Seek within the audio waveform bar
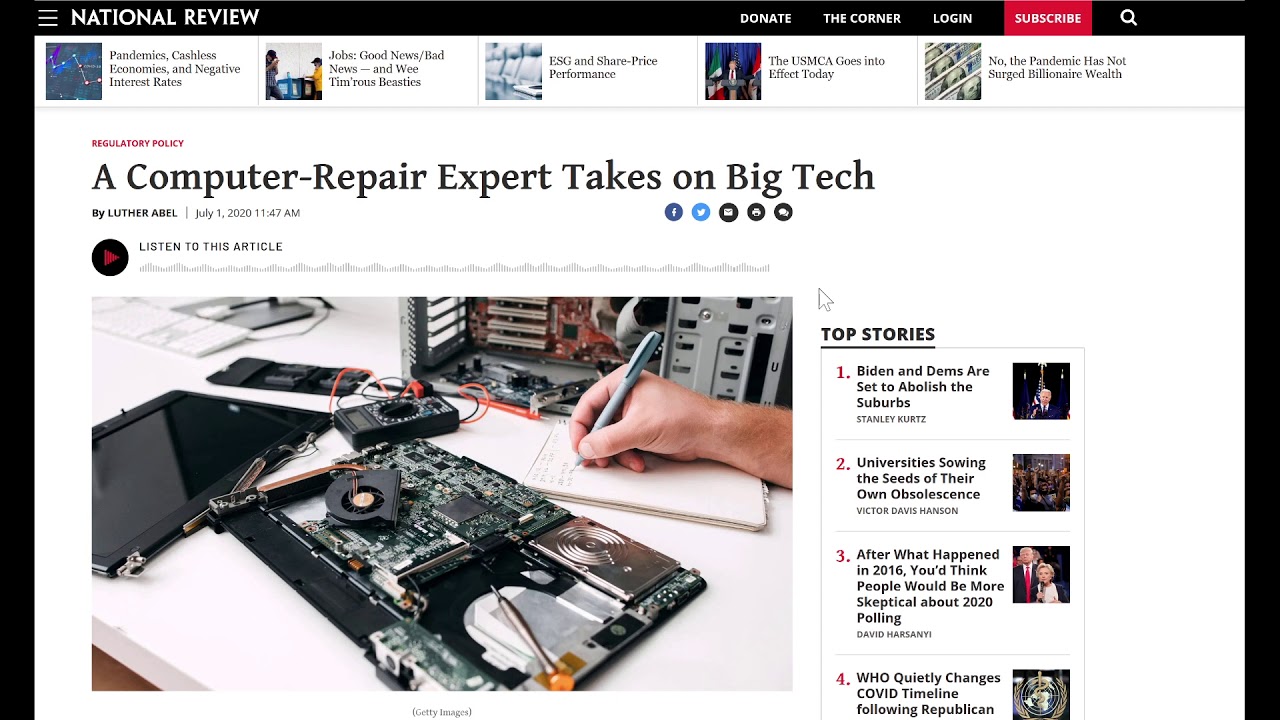 455,268
